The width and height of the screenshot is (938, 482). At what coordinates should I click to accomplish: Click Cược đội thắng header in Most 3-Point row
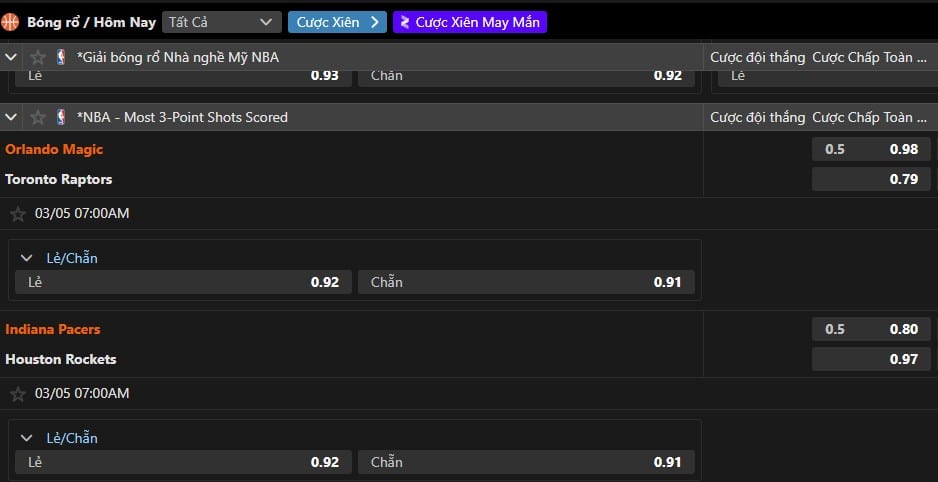(x=757, y=117)
